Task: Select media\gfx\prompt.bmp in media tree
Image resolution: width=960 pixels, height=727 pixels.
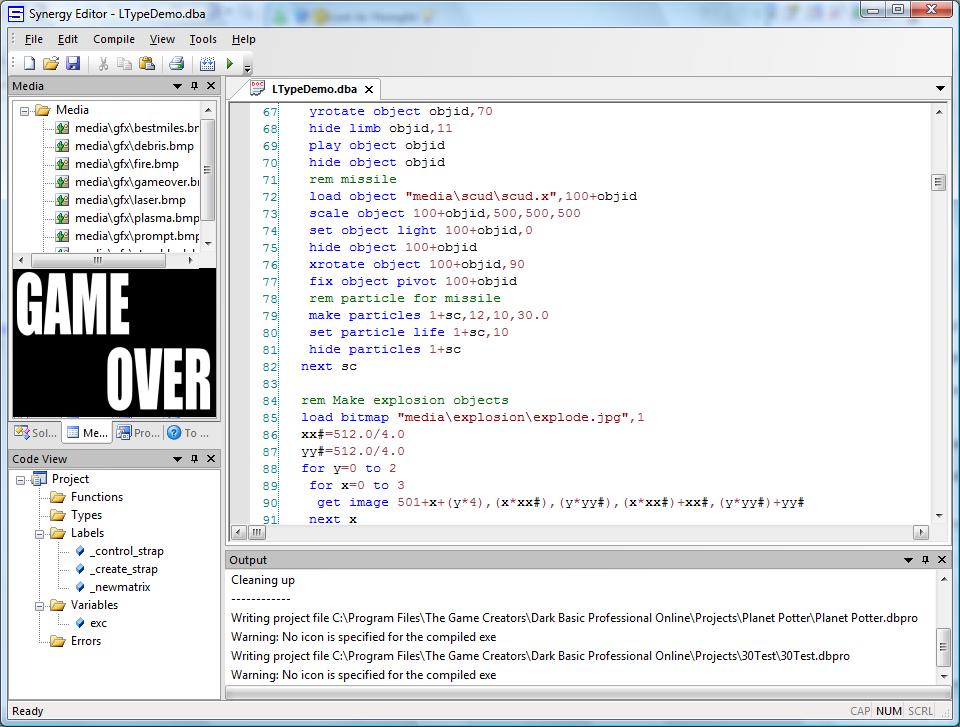Action: point(137,236)
